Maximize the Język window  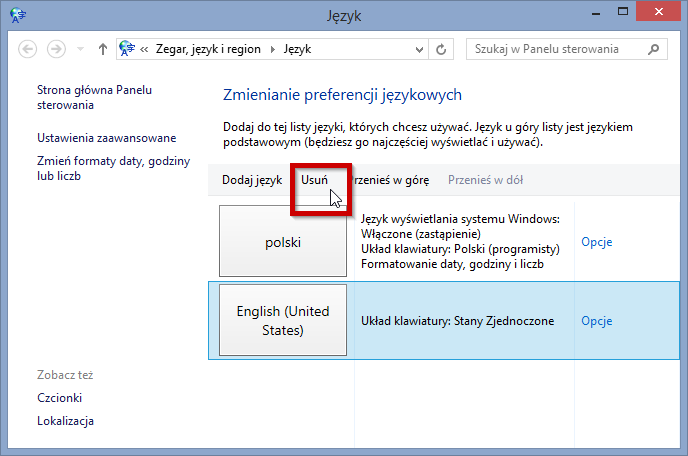(x=623, y=12)
